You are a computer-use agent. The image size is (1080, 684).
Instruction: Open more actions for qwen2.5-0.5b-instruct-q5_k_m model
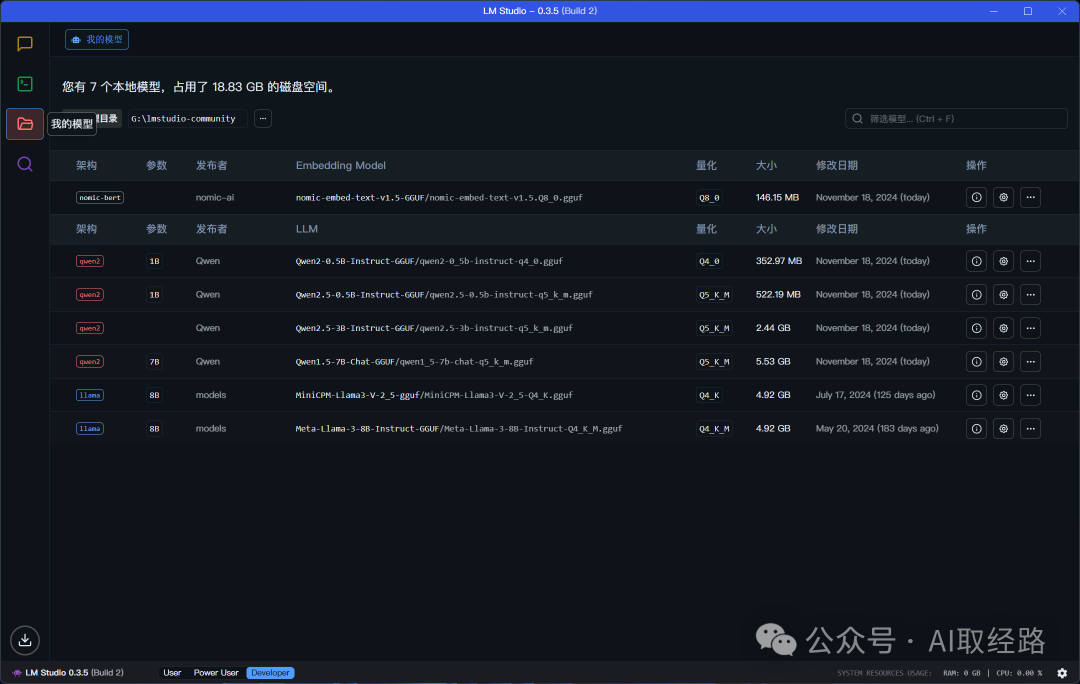pos(1030,295)
